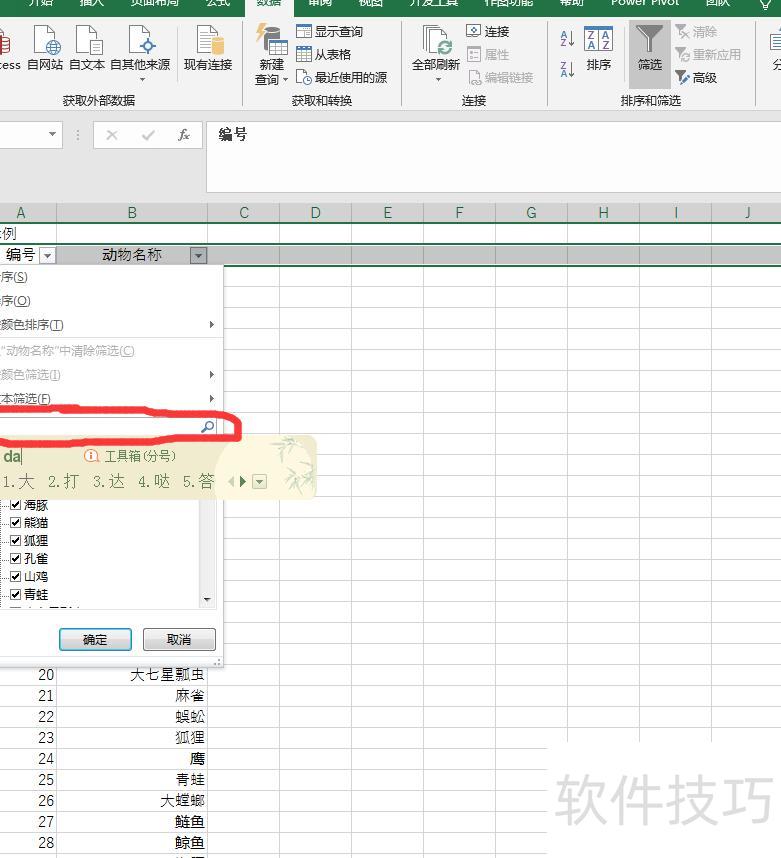Click cell containing 麻雀
The height and width of the screenshot is (858, 781).
(x=132, y=696)
